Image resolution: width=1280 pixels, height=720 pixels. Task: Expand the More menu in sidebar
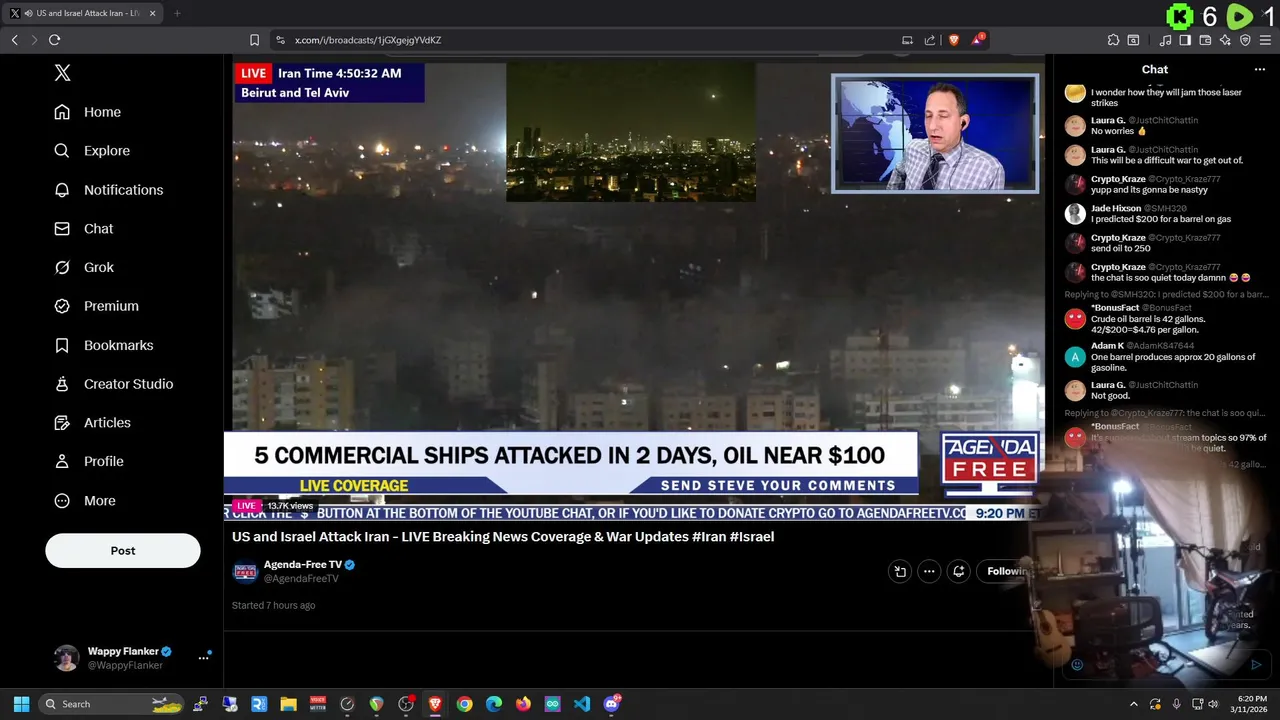[85, 501]
